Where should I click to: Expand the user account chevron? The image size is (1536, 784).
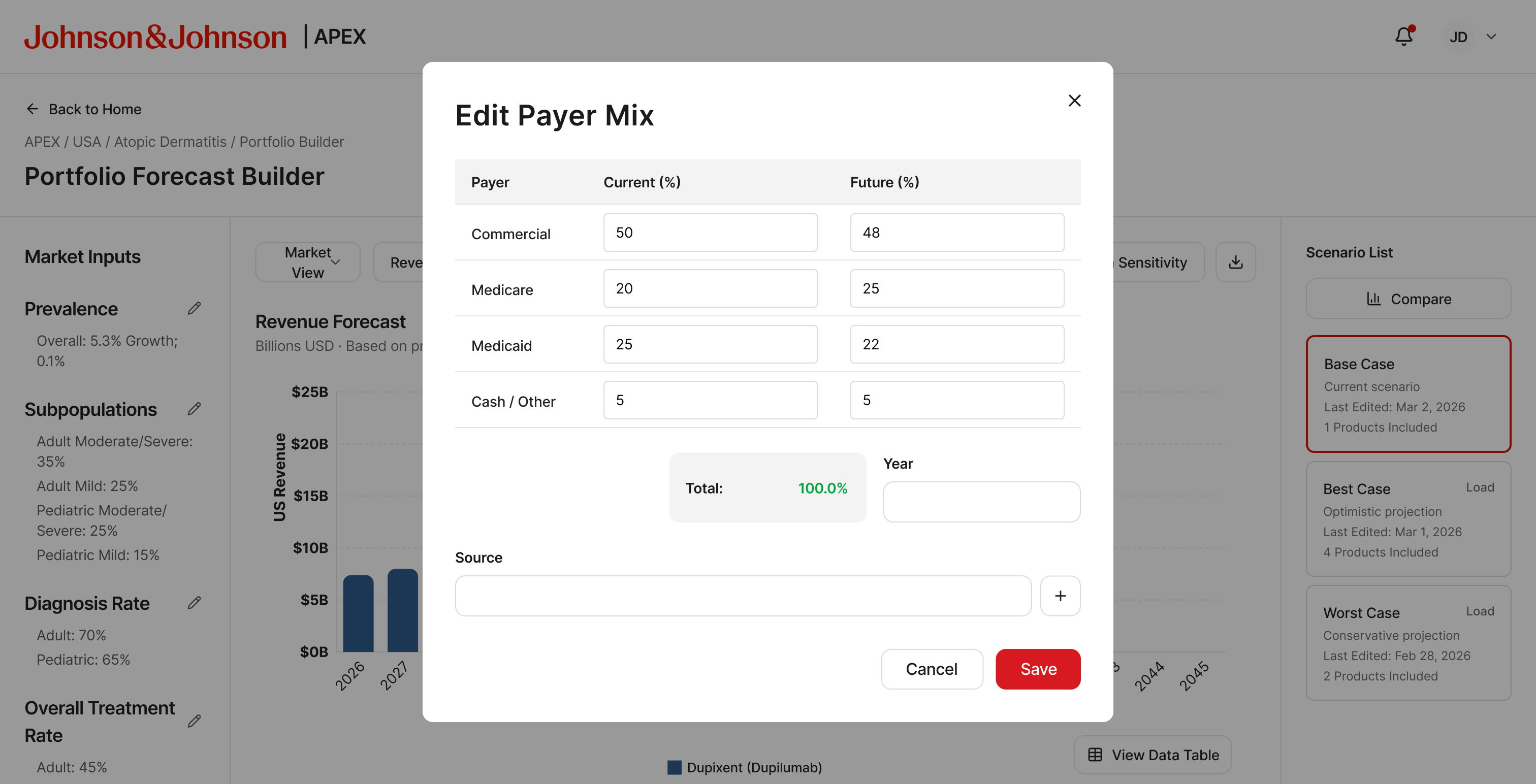pos(1491,37)
